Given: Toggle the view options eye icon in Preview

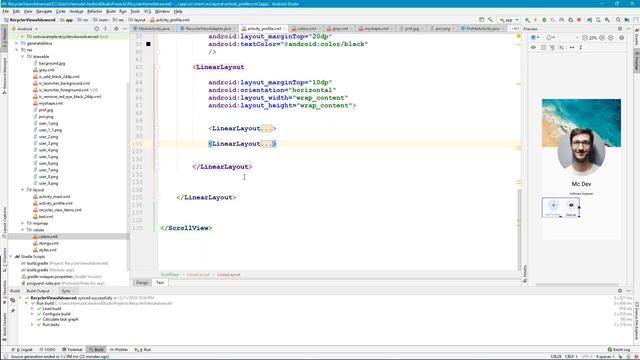Looking at the screenshot, I should click(x=533, y=47).
